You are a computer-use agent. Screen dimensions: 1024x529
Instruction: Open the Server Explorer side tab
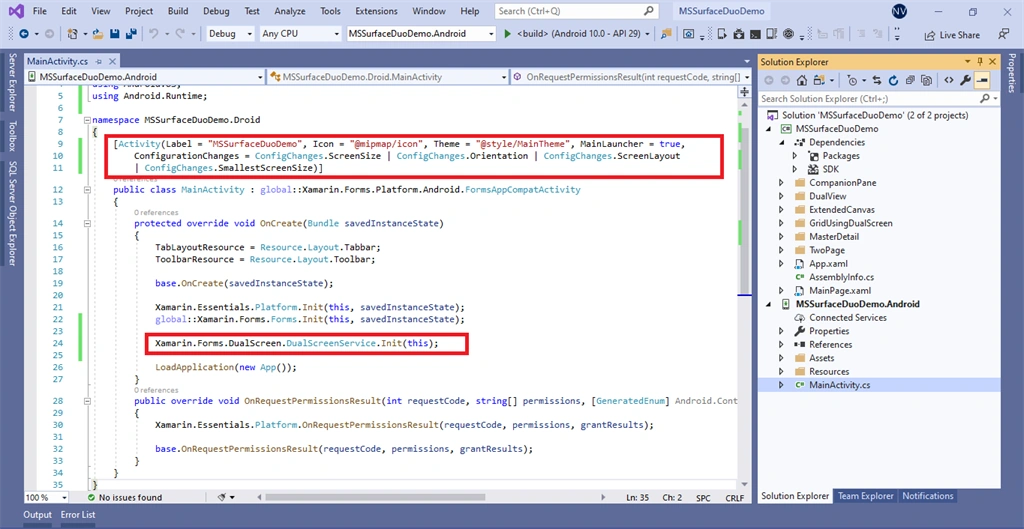(x=12, y=83)
